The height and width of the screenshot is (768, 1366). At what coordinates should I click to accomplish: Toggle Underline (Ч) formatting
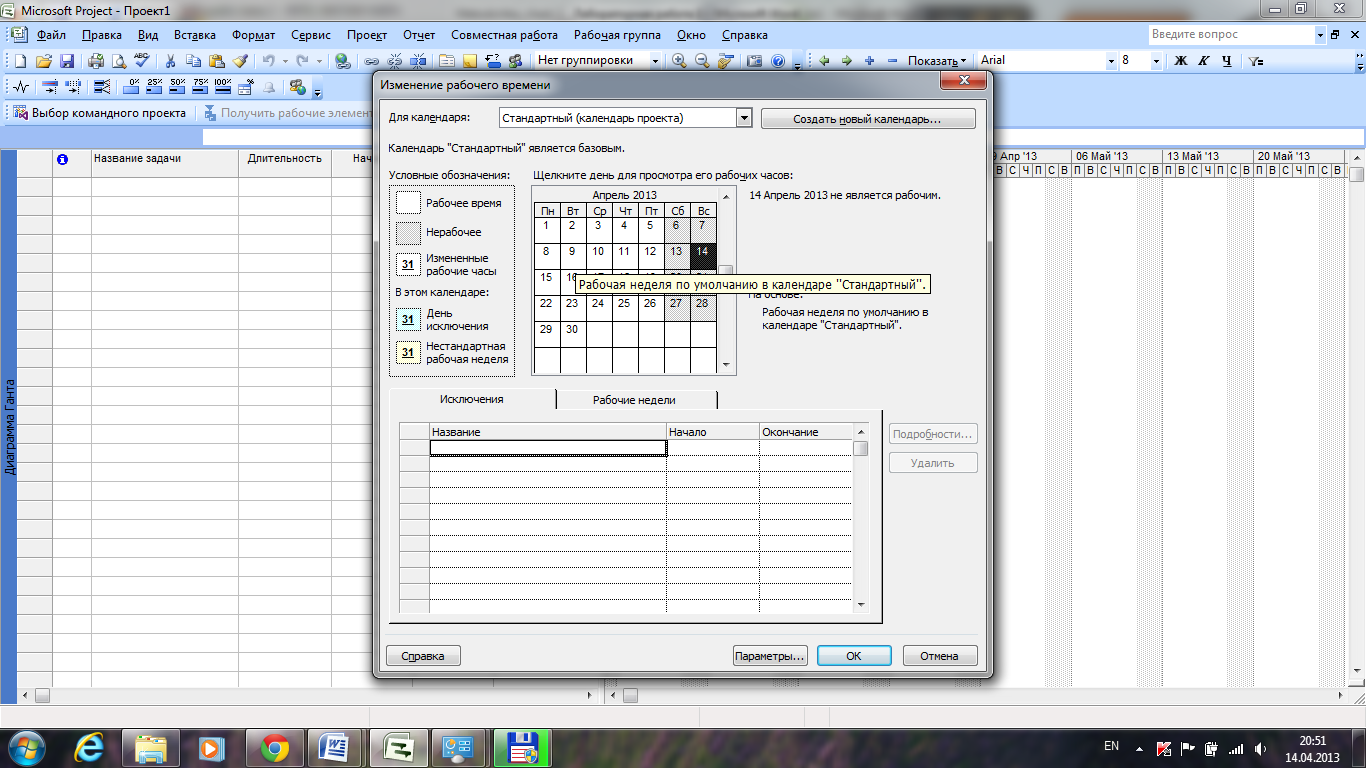coord(1227,61)
